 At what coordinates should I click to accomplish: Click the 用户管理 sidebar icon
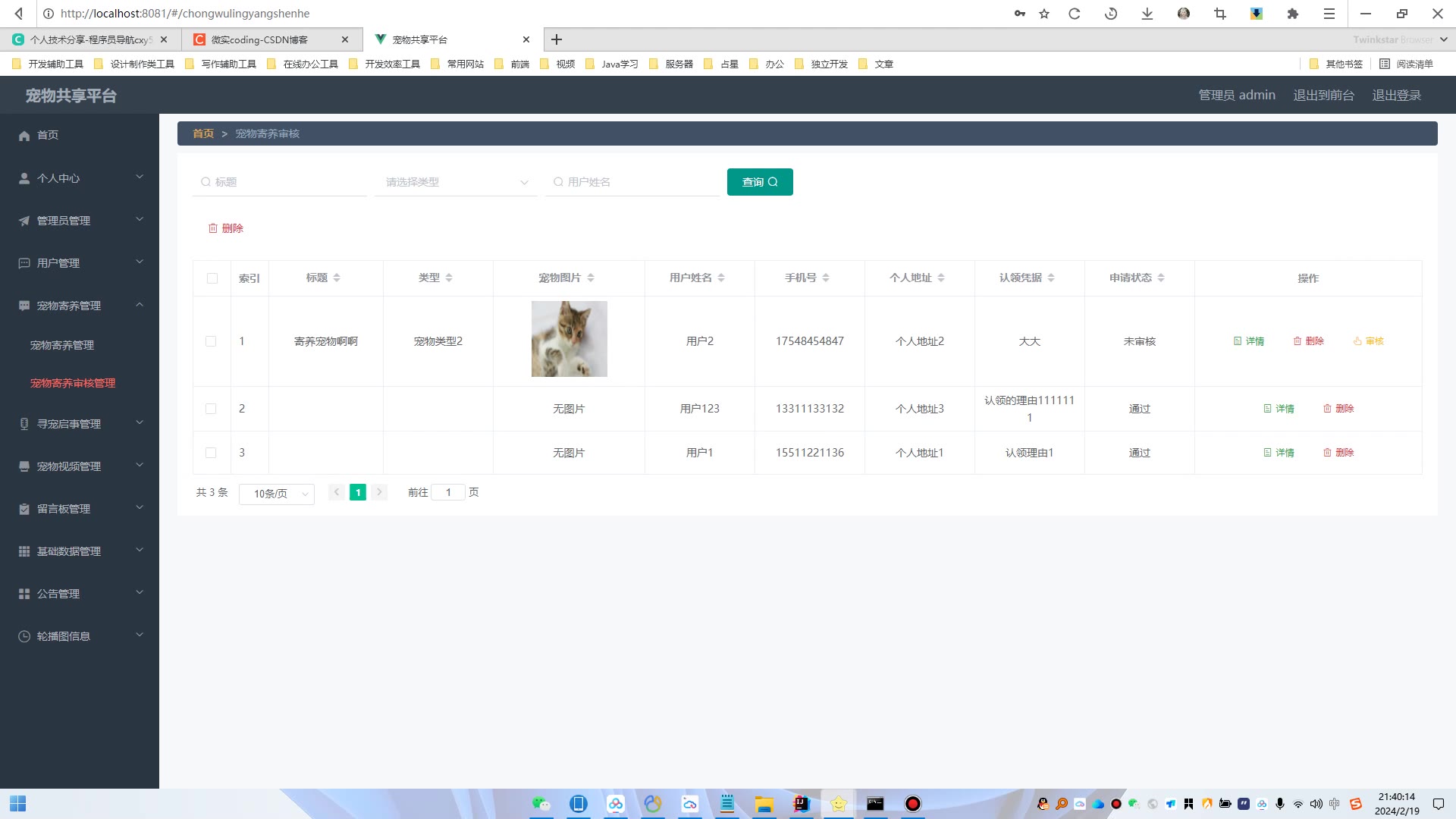(24, 263)
